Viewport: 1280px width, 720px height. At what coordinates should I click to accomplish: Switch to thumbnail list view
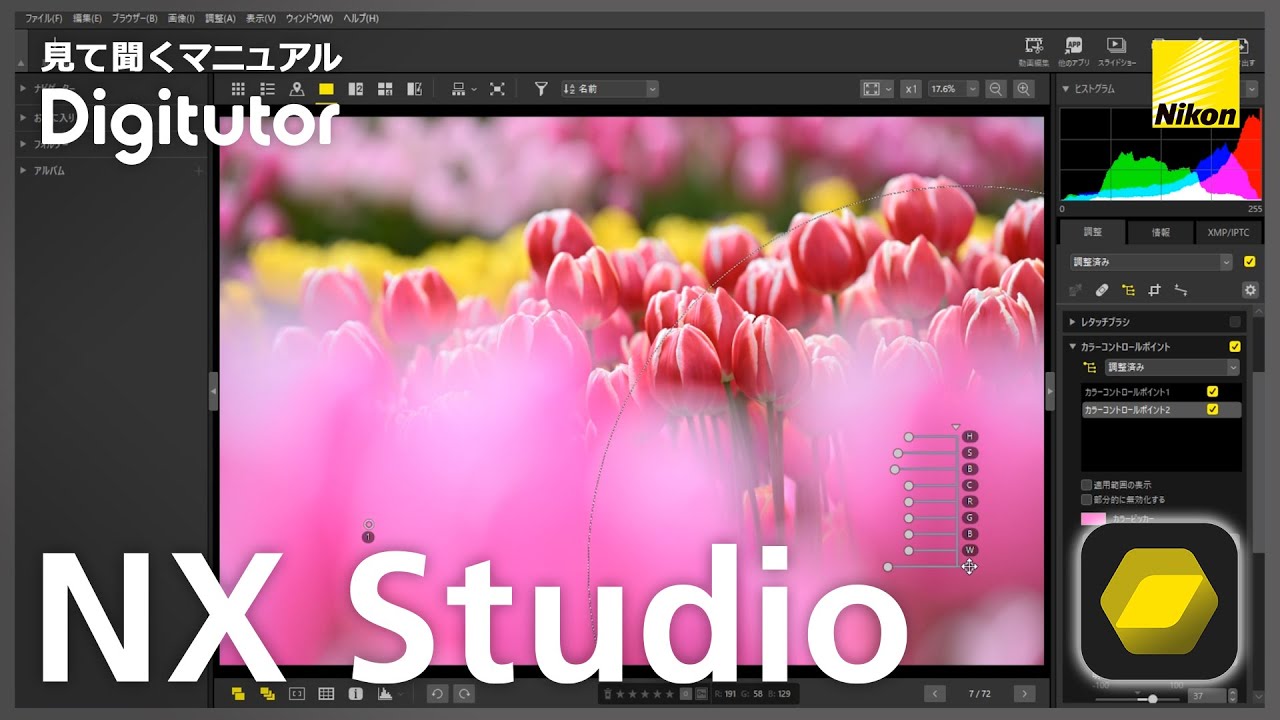click(267, 89)
